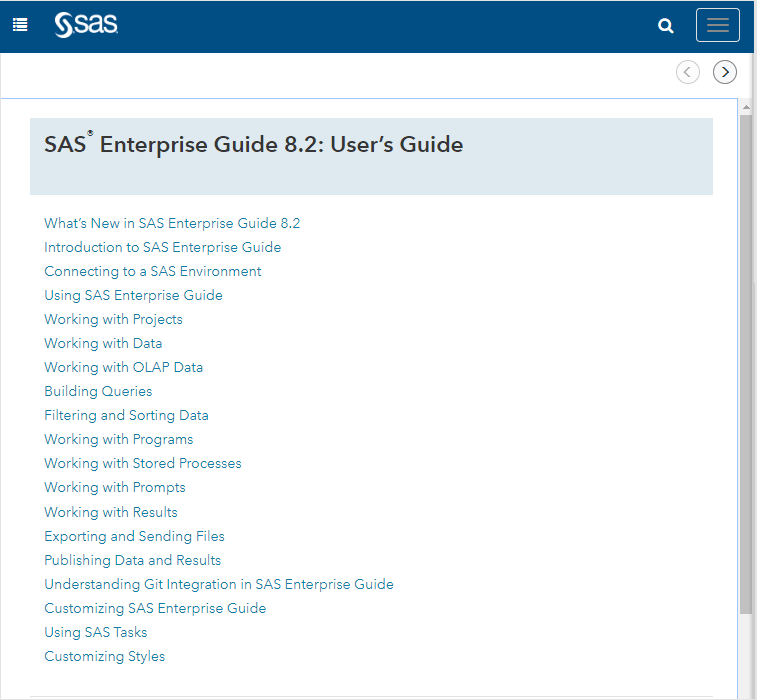757x700 pixels.
Task: Click the vertical scrollbar thumb
Action: (746, 360)
